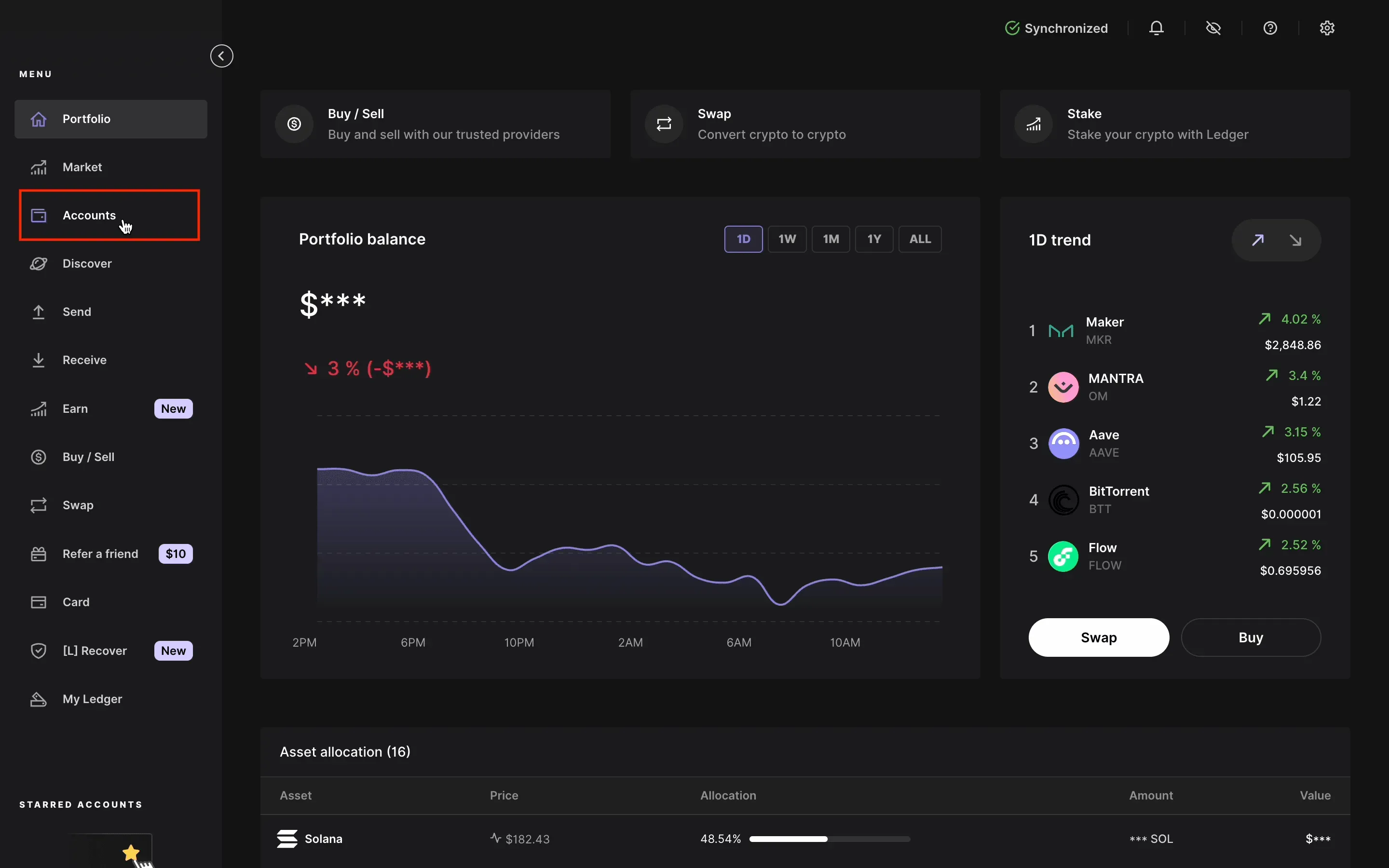Click the Swap arrows icon in sidebar
Screen dimensions: 1389x868
tap(39, 505)
